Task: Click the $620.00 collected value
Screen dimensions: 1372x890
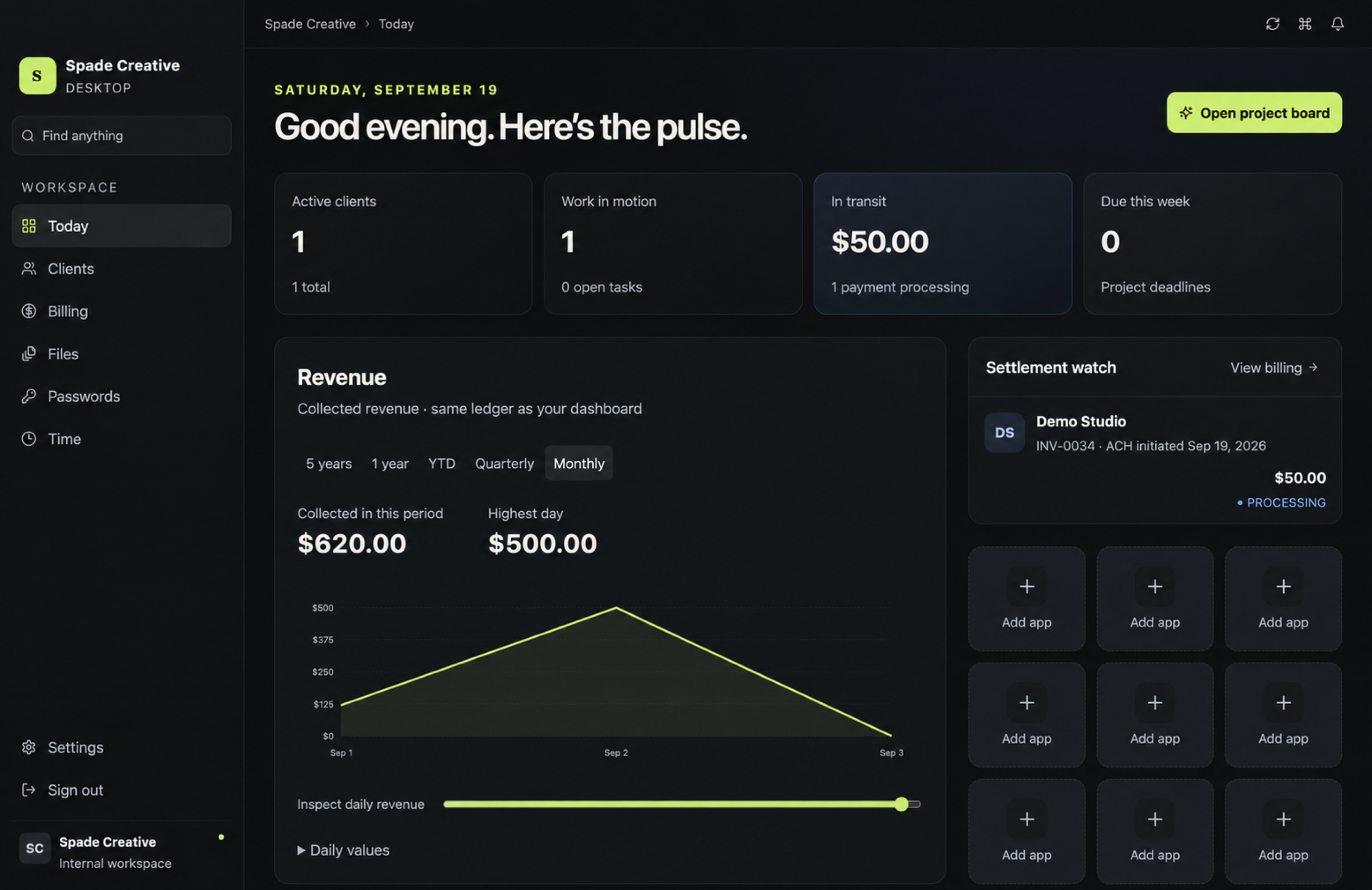Action: click(352, 544)
